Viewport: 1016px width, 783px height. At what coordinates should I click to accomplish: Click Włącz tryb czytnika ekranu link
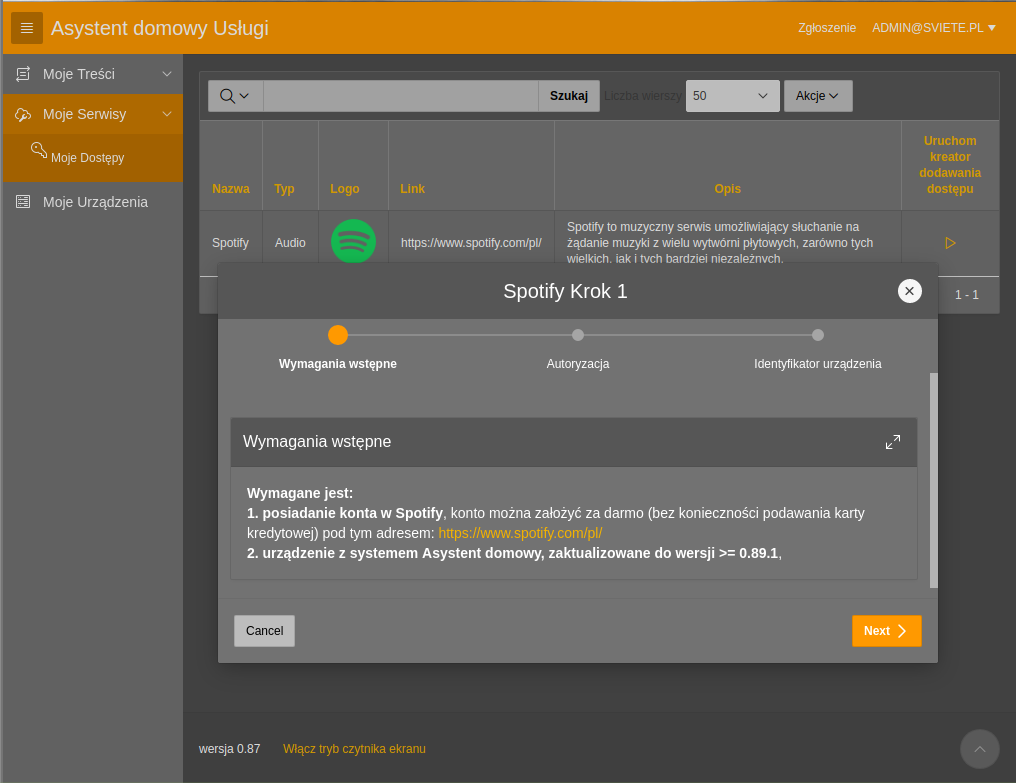pyautogui.click(x=354, y=749)
